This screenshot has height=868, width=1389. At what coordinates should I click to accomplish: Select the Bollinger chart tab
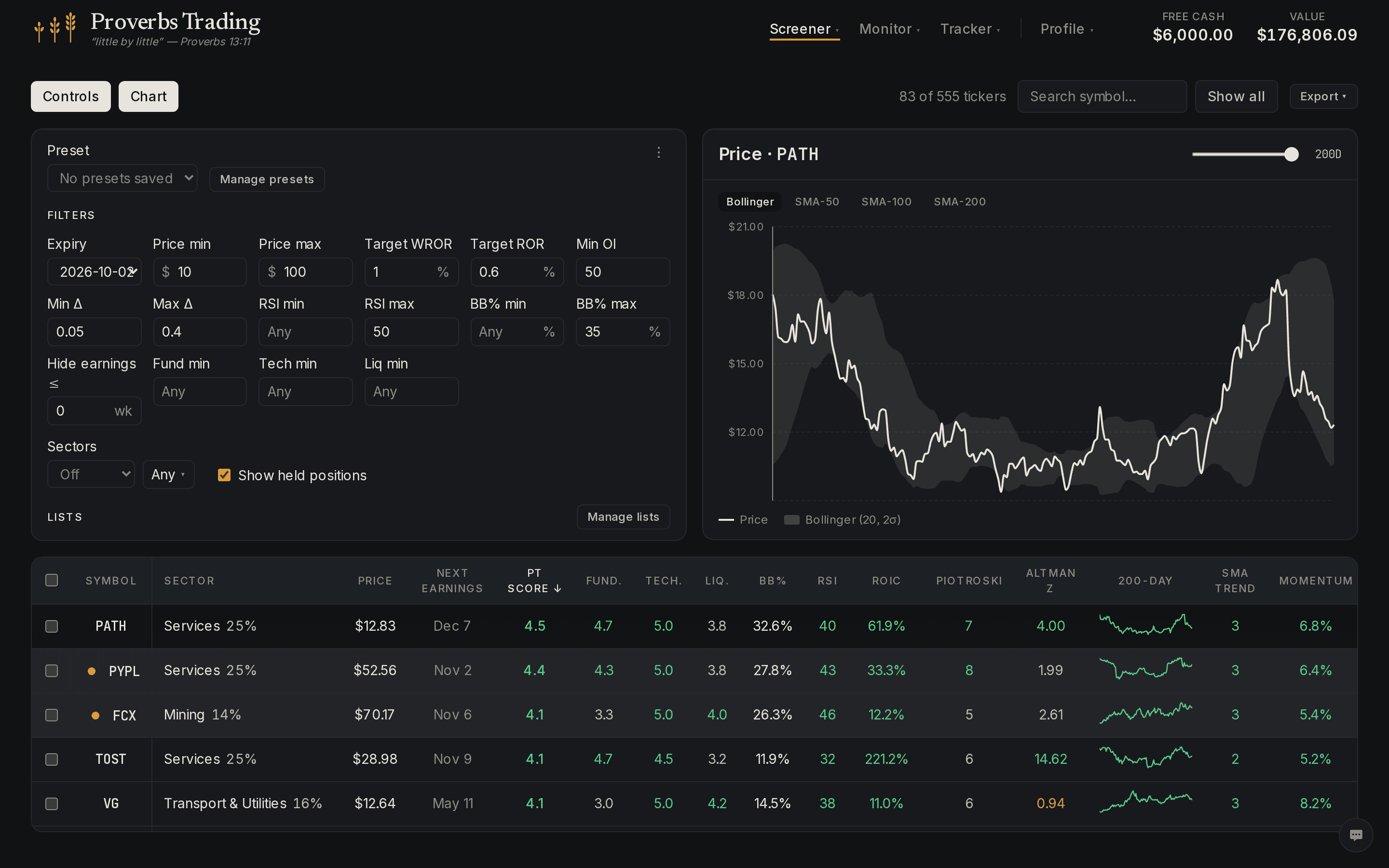click(749, 202)
